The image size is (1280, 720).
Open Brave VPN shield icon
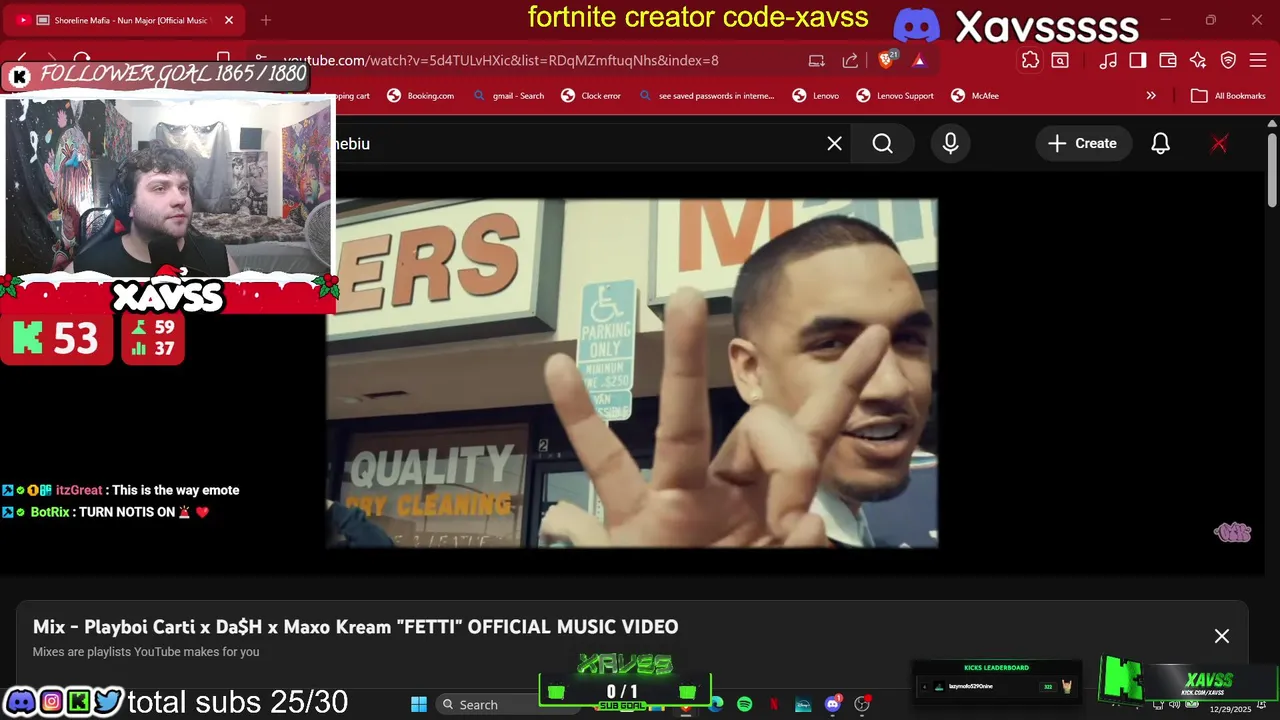point(1228,60)
